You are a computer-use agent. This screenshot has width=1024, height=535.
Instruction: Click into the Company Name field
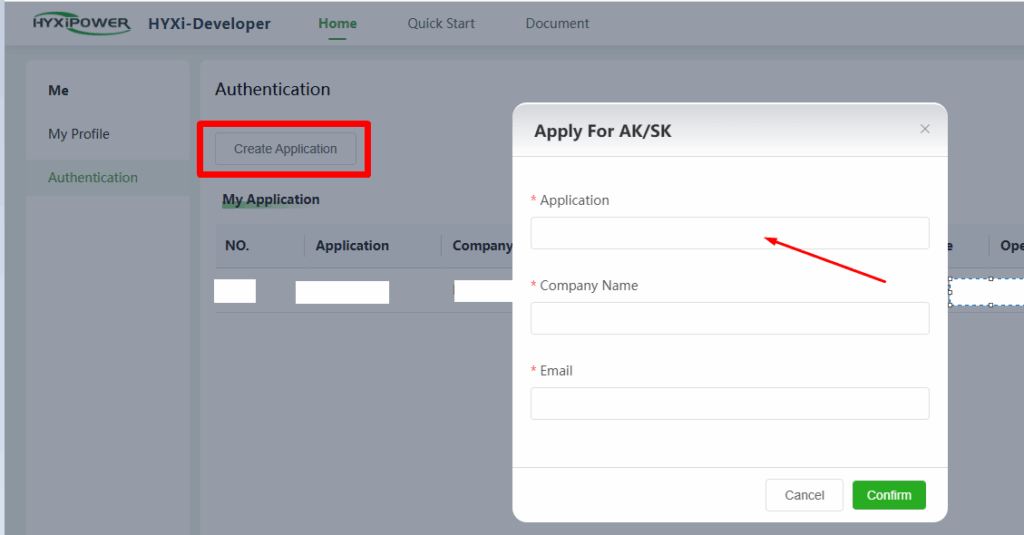click(729, 318)
